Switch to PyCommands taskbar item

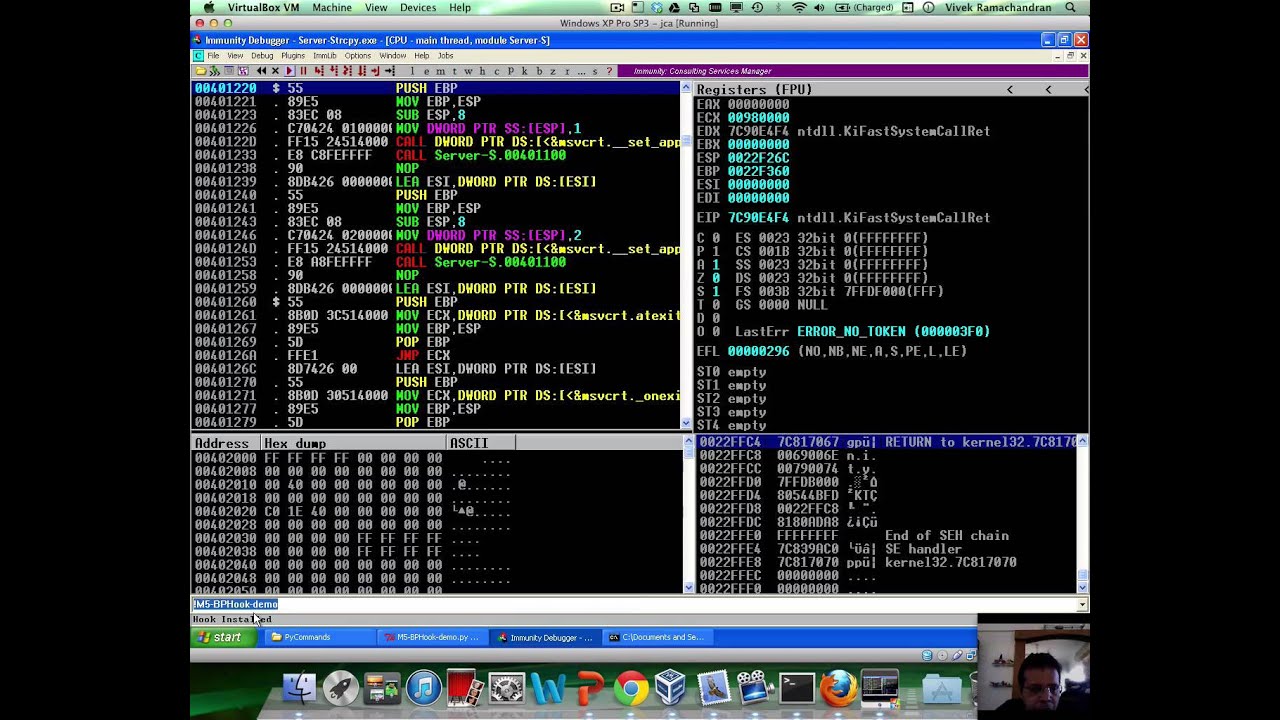click(320, 637)
